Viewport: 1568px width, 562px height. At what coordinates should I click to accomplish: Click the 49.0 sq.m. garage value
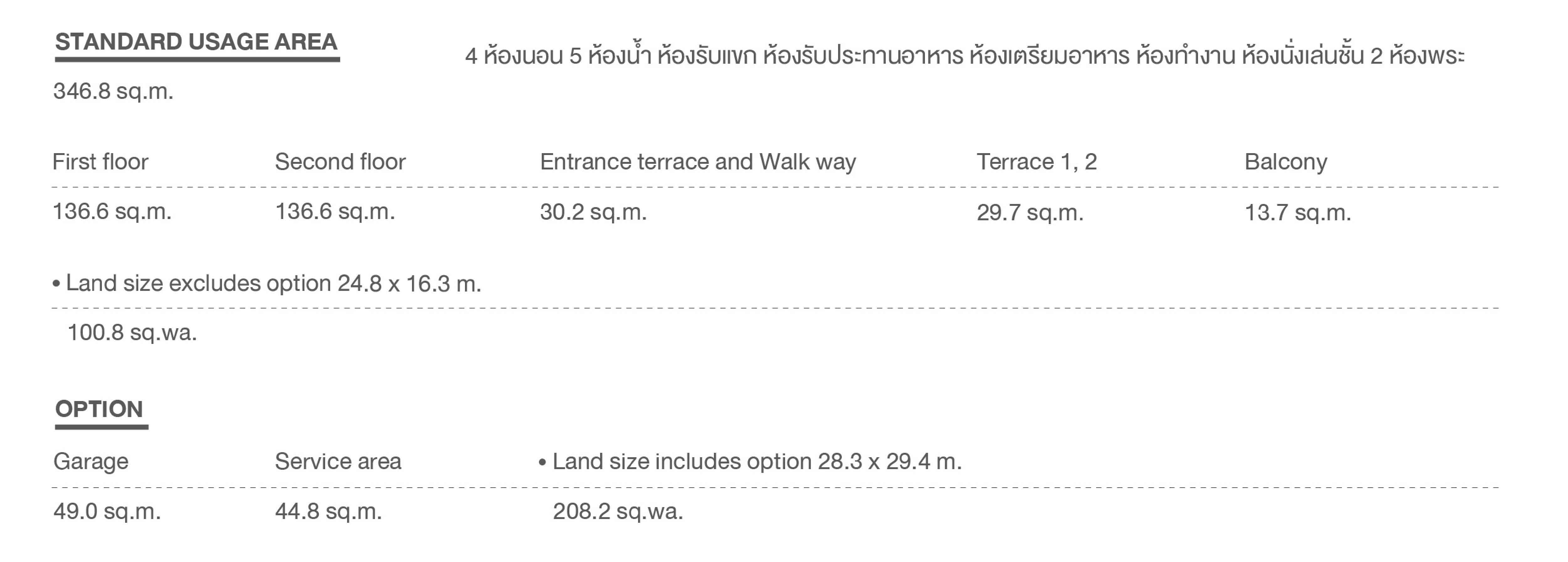(x=107, y=511)
